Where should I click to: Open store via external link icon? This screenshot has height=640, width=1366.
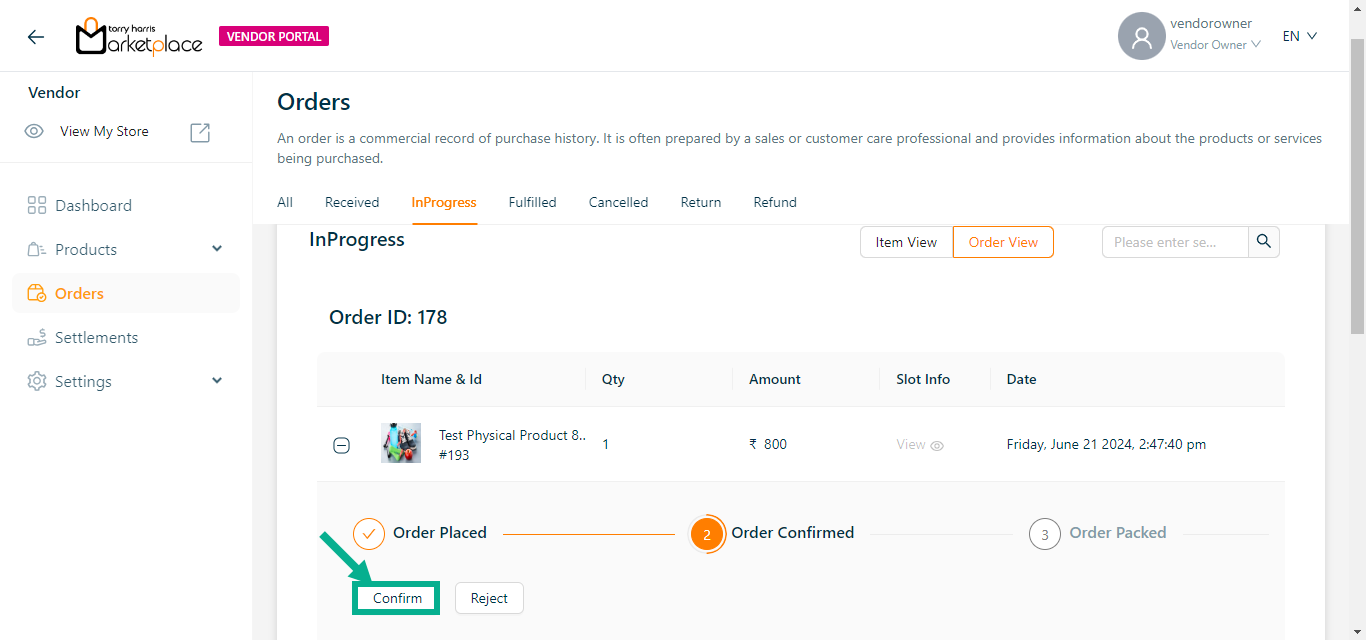tap(200, 132)
